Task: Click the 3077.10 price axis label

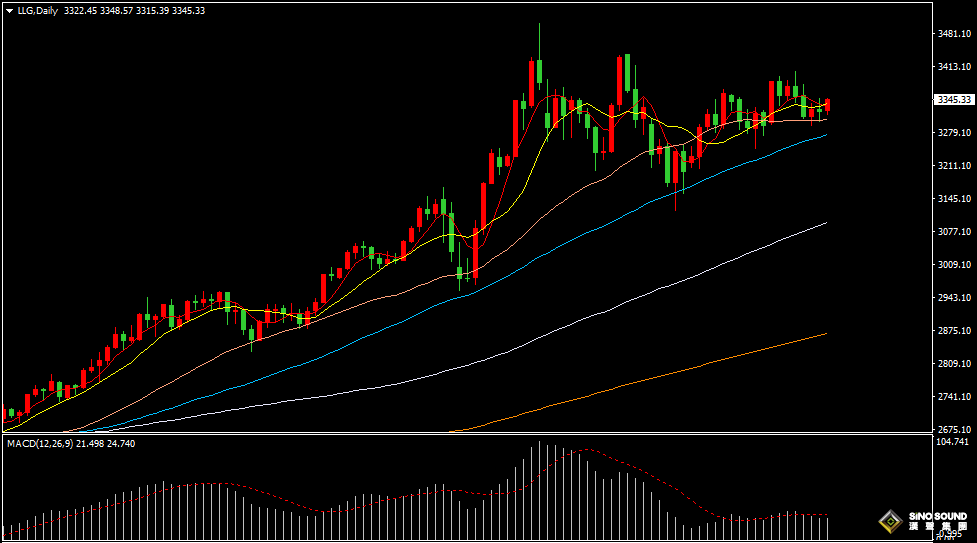Action: pos(956,232)
